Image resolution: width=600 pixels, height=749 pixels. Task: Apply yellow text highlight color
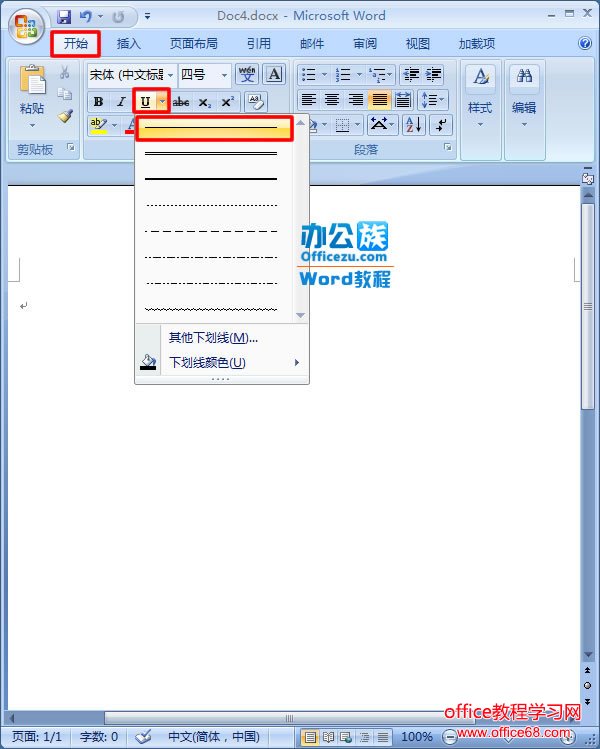pyautogui.click(x=98, y=125)
